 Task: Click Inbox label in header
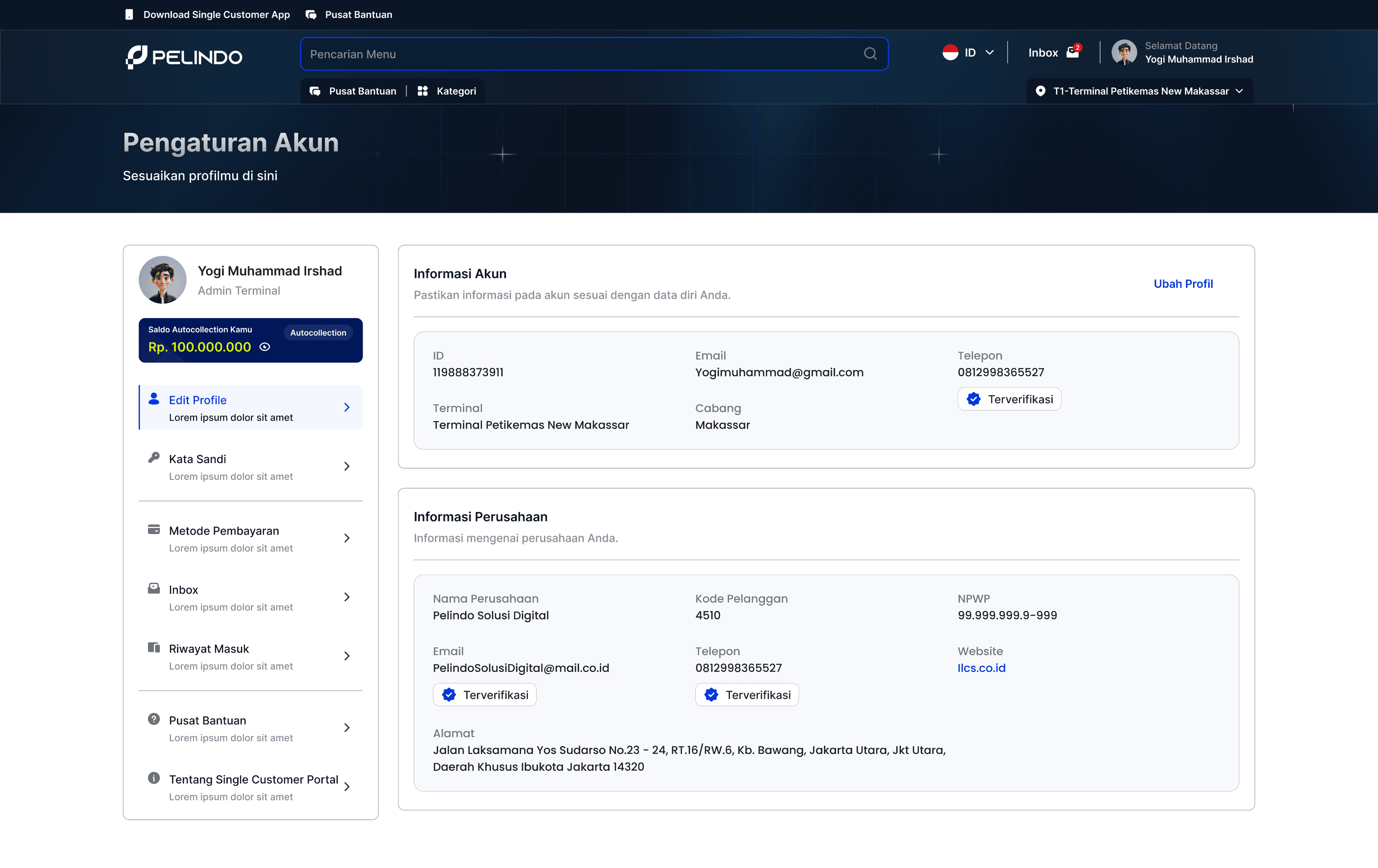point(1043,53)
